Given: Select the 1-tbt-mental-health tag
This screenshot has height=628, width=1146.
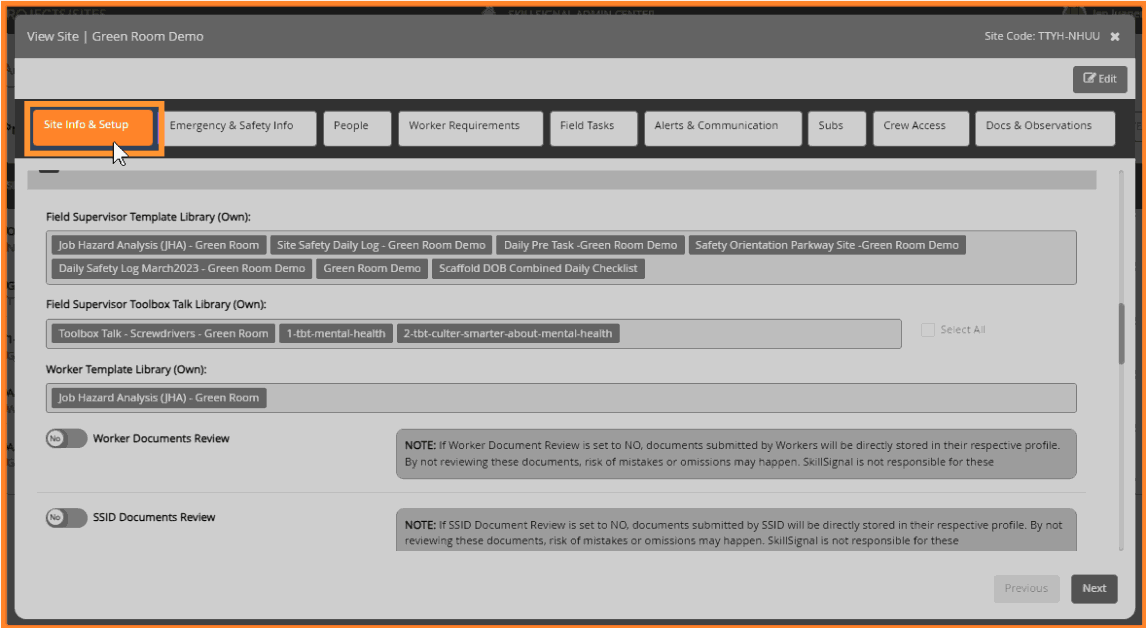Looking at the screenshot, I should coord(336,333).
